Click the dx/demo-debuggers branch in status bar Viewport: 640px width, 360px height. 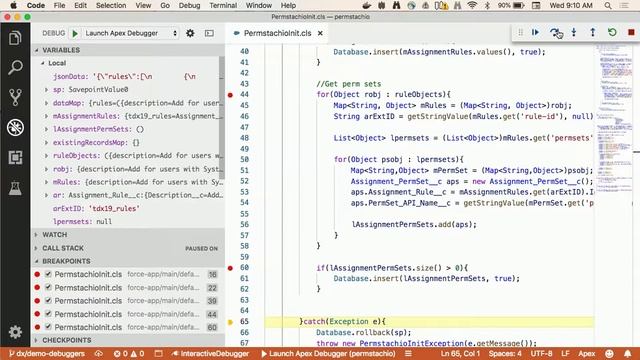[47, 353]
